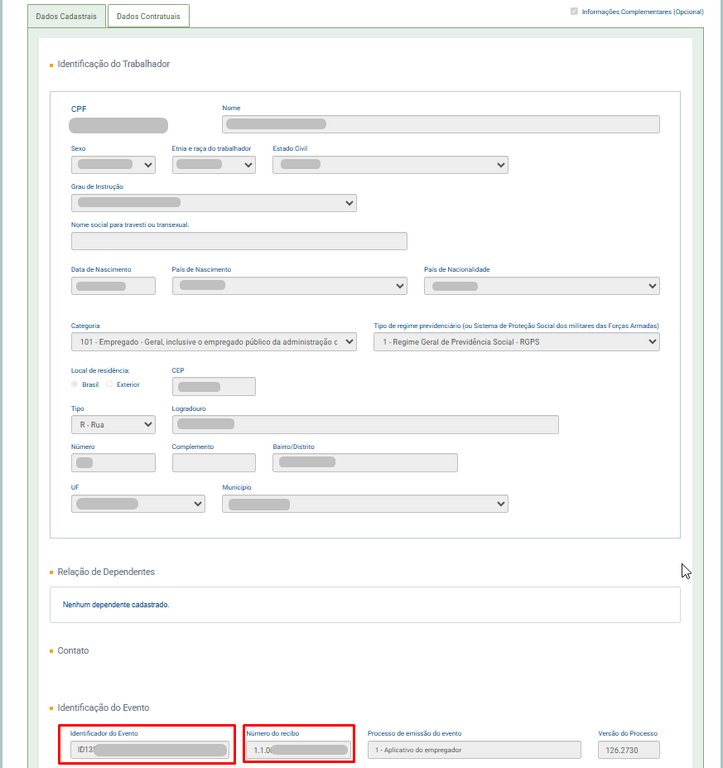The image size is (723, 768).
Task: Expand the Grau de Instrução dropdown
Action: tap(213, 203)
